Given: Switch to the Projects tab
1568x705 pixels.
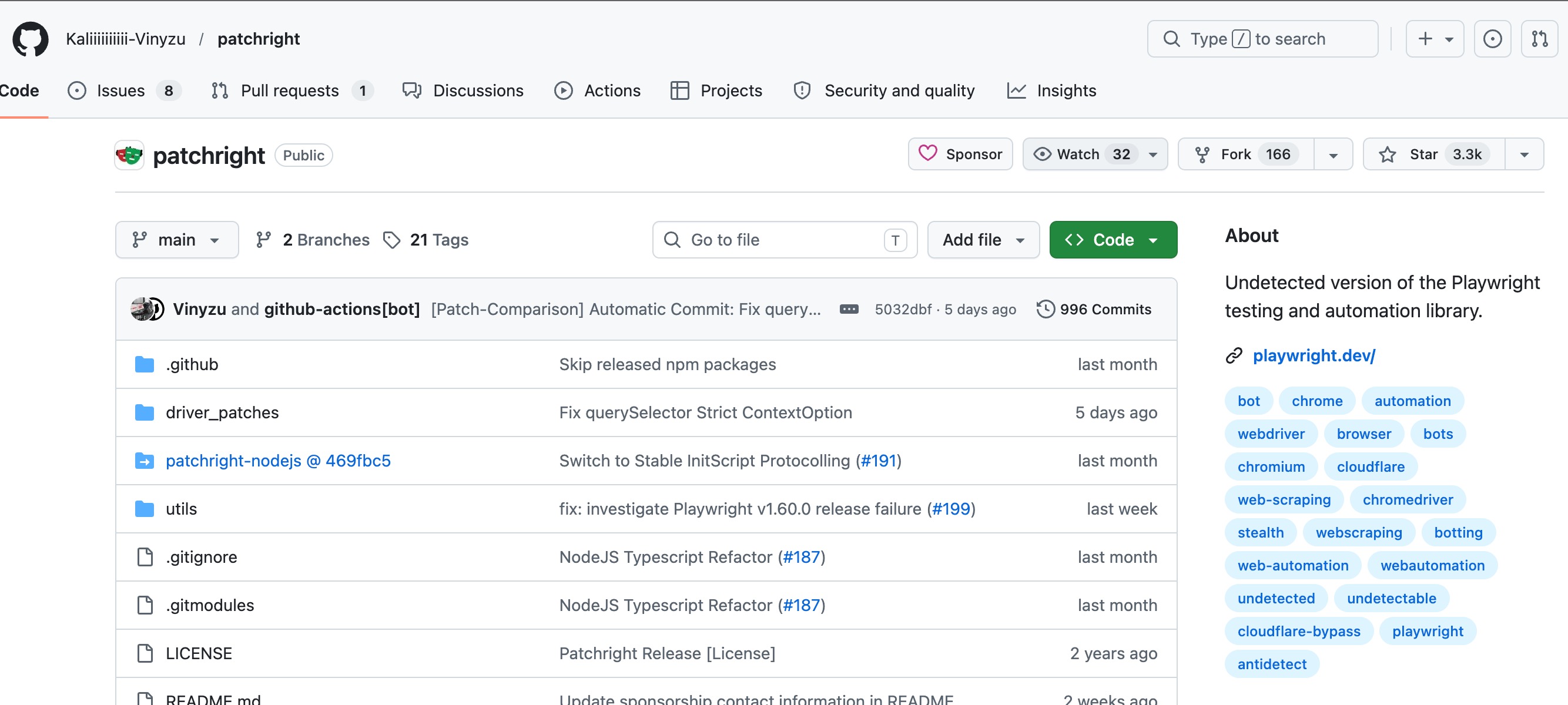Looking at the screenshot, I should click(x=716, y=90).
